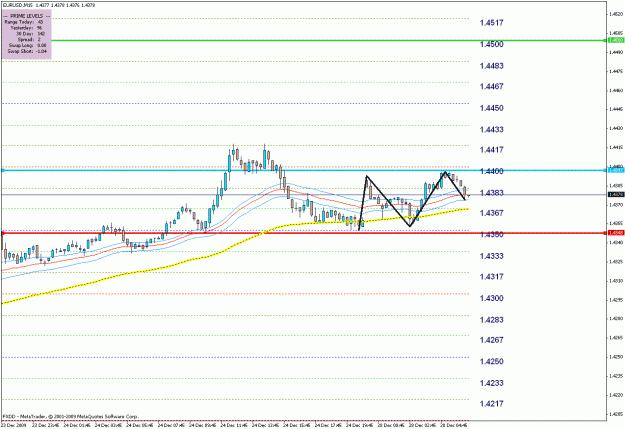Click the 1.4467 price level label
Image resolution: width=625 pixels, height=429 pixels.
491,86
